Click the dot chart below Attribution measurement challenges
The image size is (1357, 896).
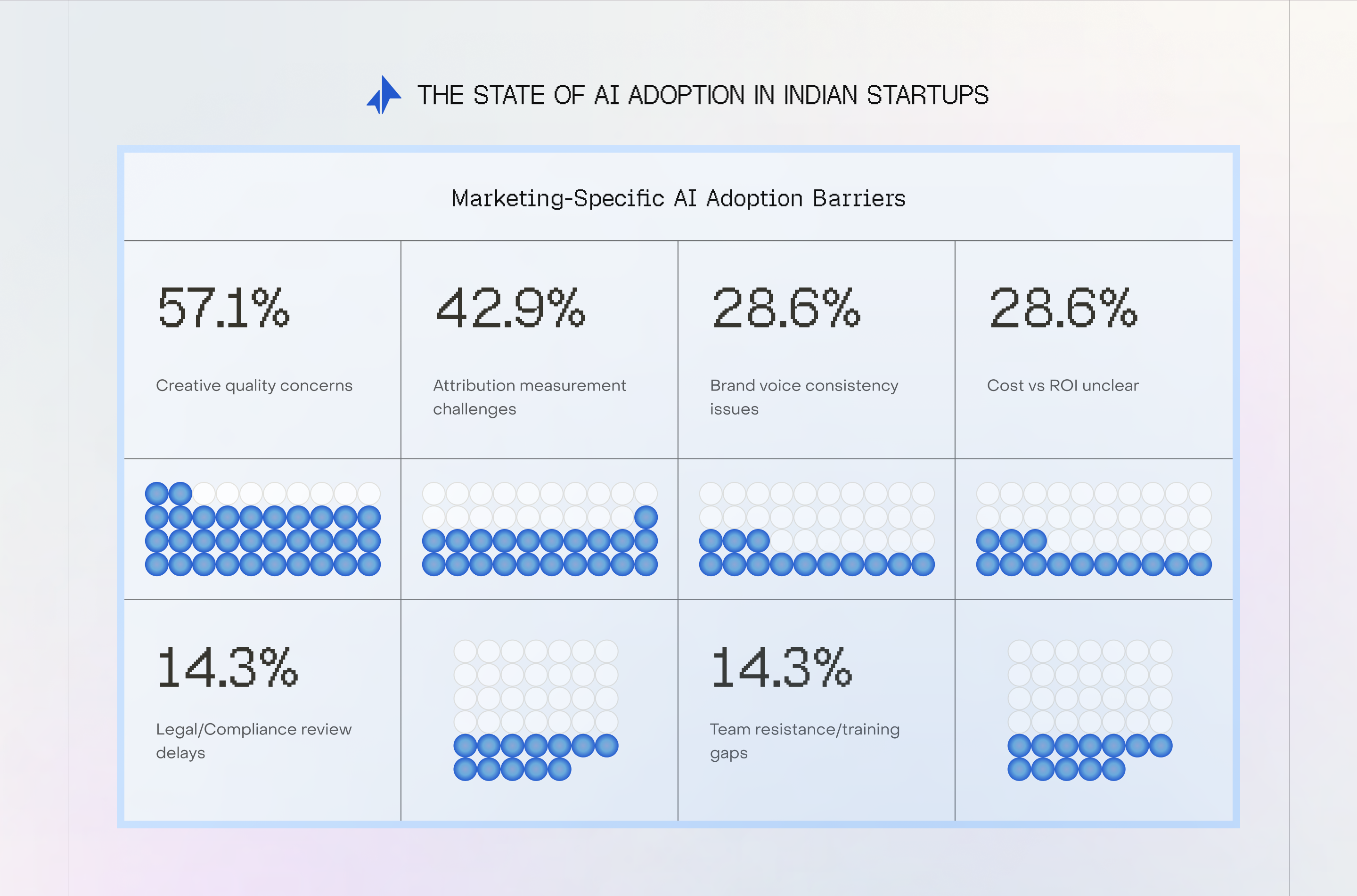coord(540,529)
